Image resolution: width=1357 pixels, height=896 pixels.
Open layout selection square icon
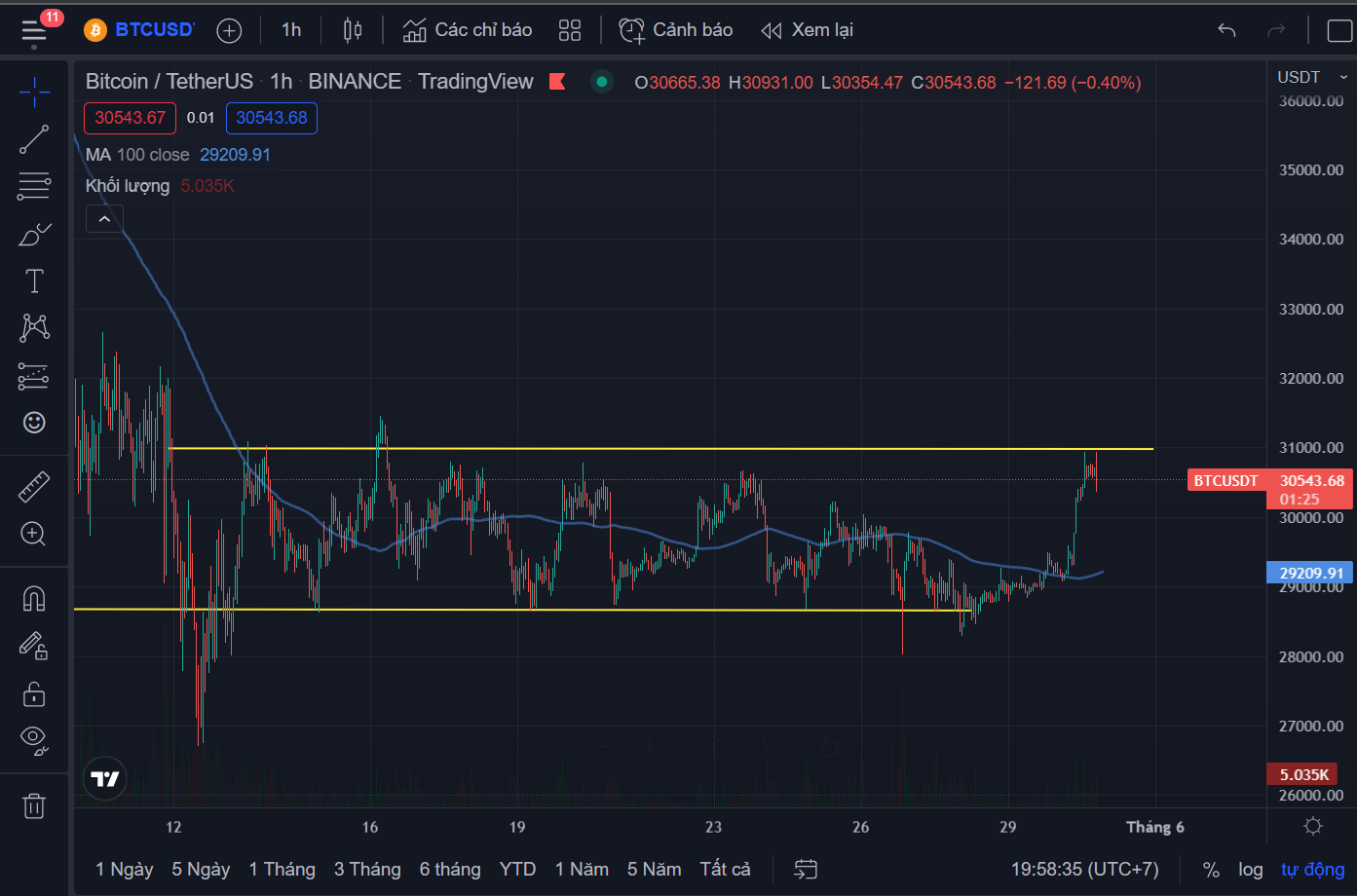(1340, 30)
